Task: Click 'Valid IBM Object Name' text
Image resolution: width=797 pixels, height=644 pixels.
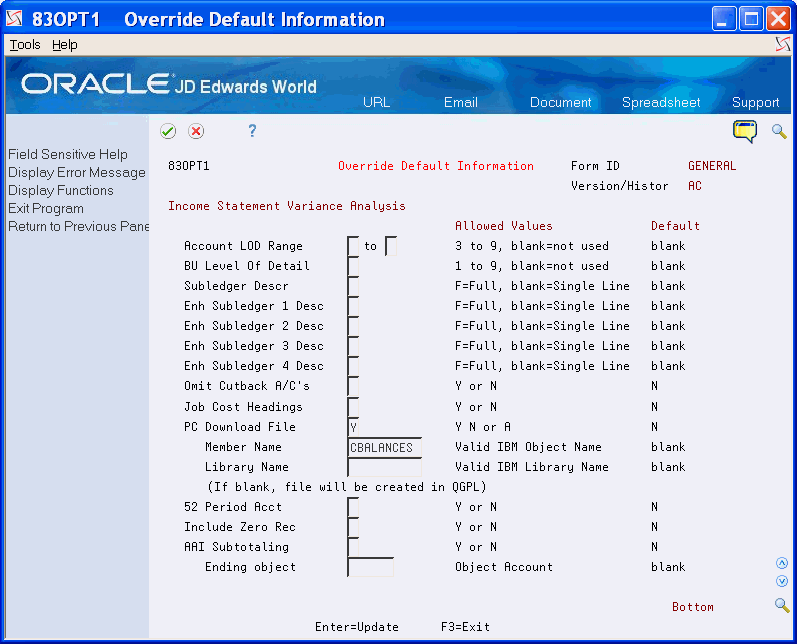Action: [528, 447]
